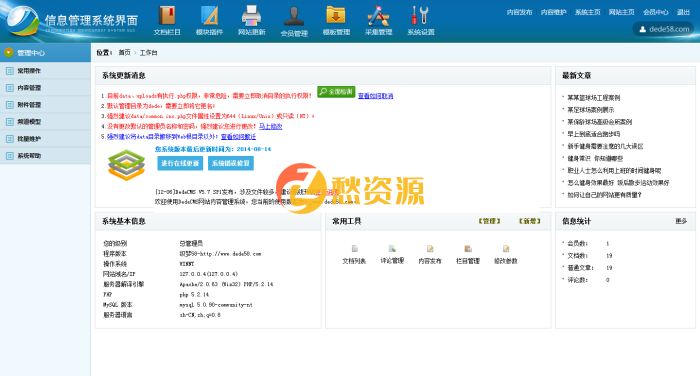Click 工作台 in the breadcrumb

pyautogui.click(x=148, y=53)
